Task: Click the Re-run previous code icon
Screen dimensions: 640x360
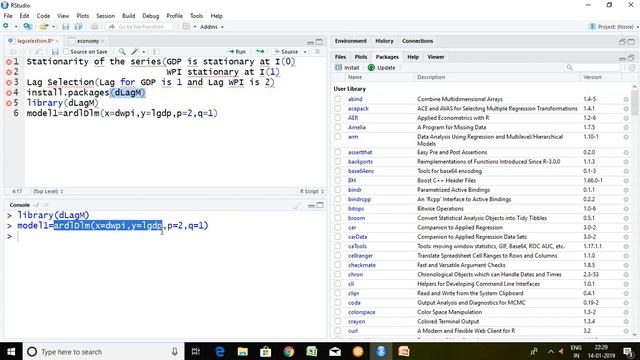Action: pos(260,52)
